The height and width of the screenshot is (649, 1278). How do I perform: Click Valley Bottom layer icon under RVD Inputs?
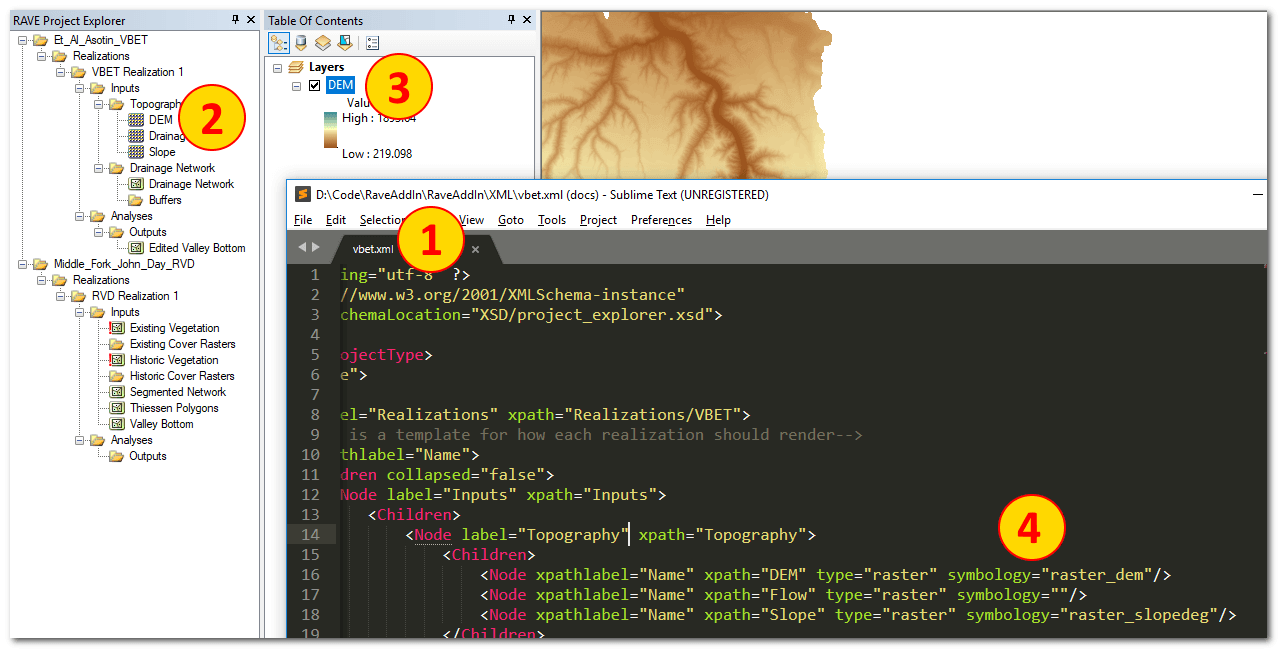[x=116, y=424]
